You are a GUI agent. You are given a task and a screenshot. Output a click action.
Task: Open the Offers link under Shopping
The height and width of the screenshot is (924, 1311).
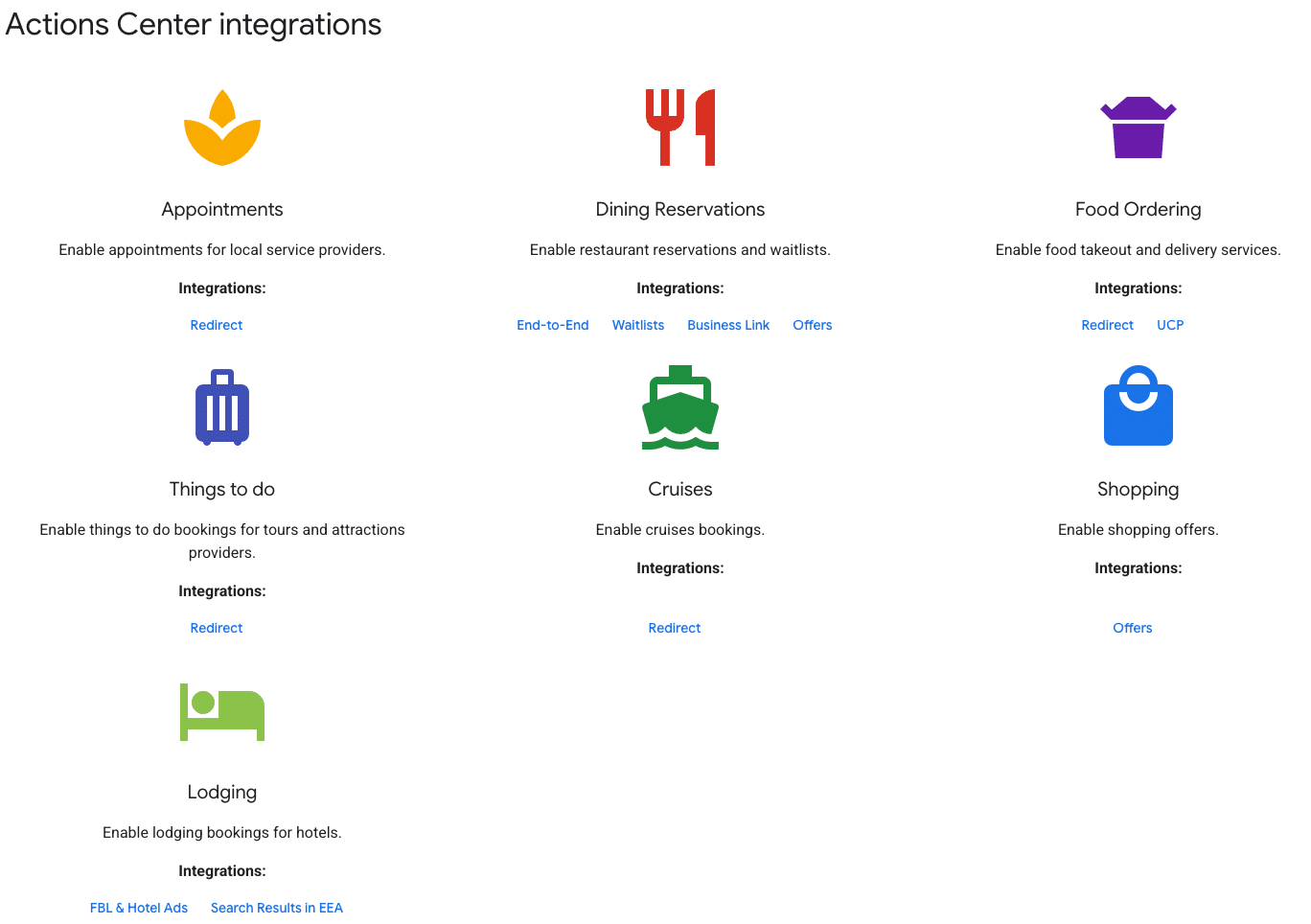coord(1133,628)
